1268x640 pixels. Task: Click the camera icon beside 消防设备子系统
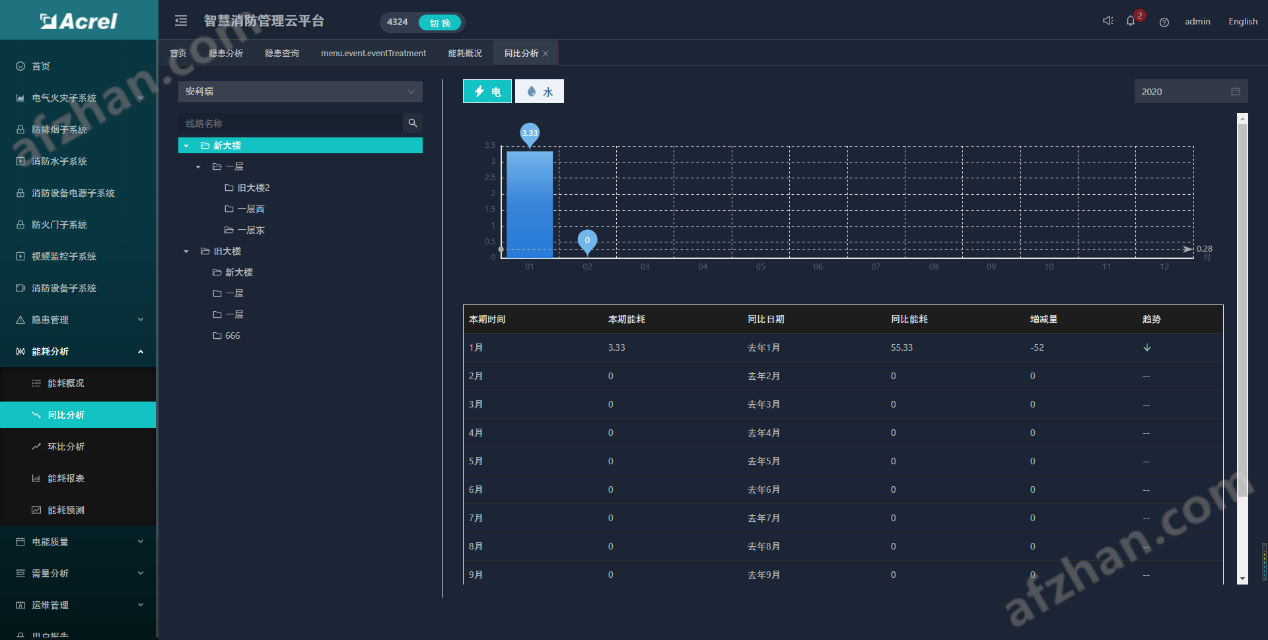coord(20,288)
